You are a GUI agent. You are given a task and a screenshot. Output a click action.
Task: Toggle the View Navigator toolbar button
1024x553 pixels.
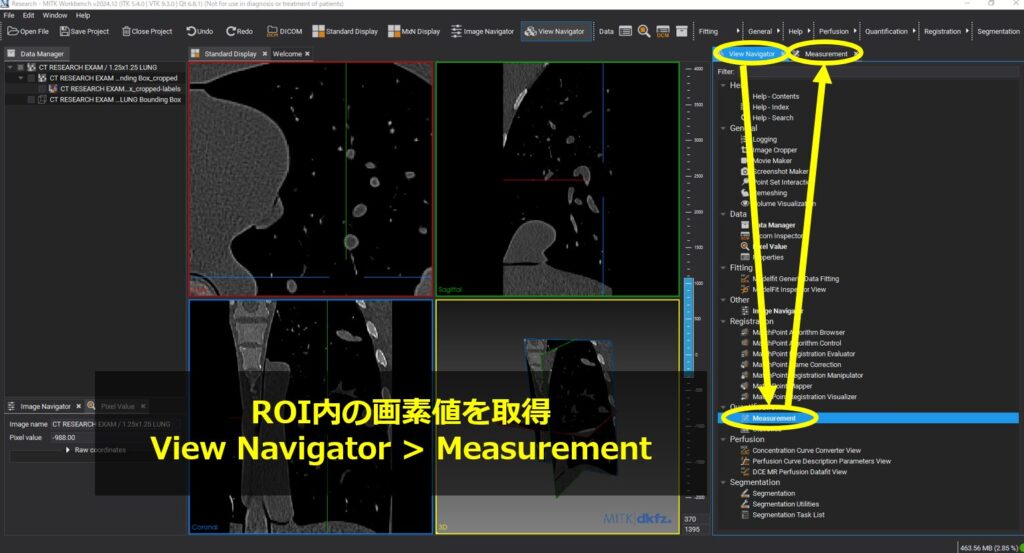click(555, 31)
